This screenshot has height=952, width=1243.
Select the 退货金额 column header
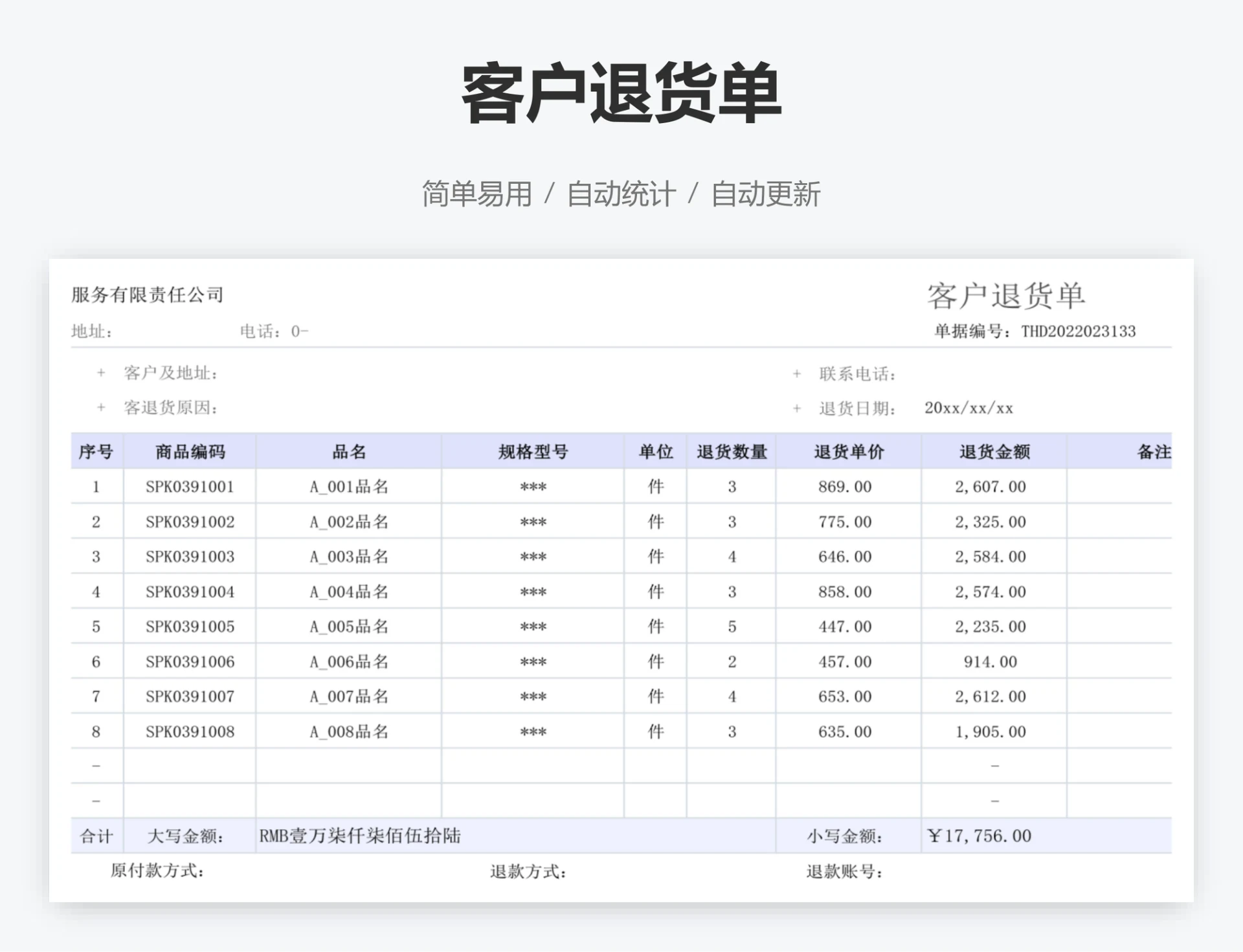[x=994, y=452]
